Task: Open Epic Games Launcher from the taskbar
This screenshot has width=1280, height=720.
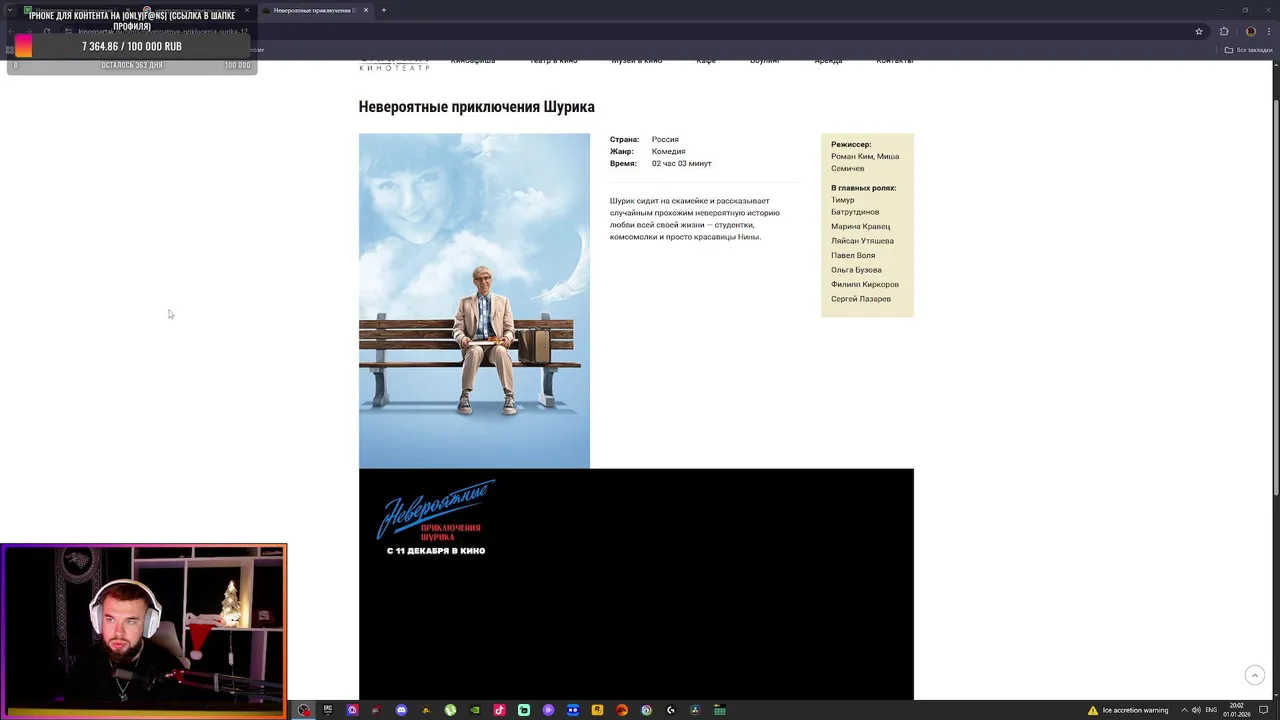Action: tap(328, 710)
